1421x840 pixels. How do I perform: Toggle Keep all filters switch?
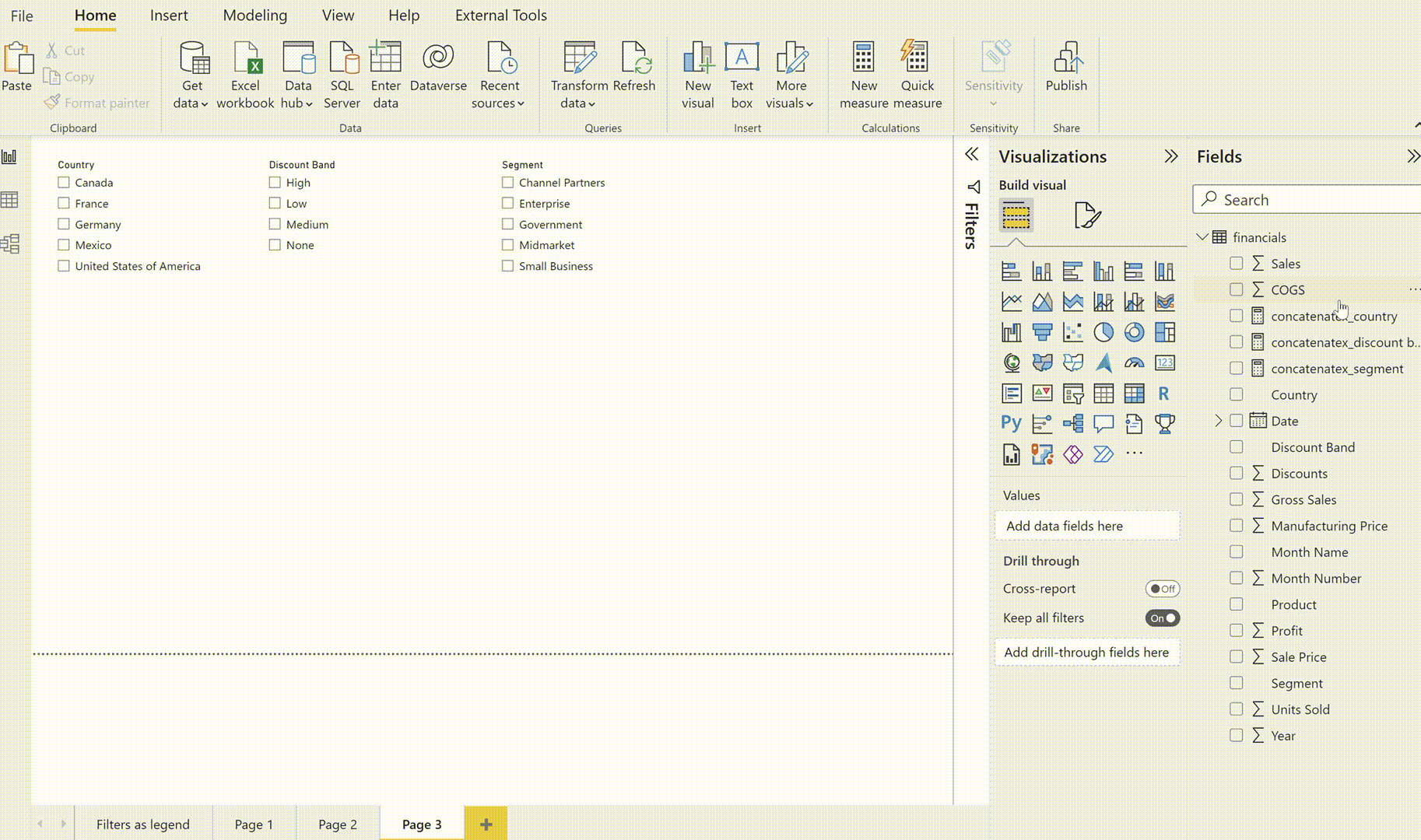click(1162, 618)
